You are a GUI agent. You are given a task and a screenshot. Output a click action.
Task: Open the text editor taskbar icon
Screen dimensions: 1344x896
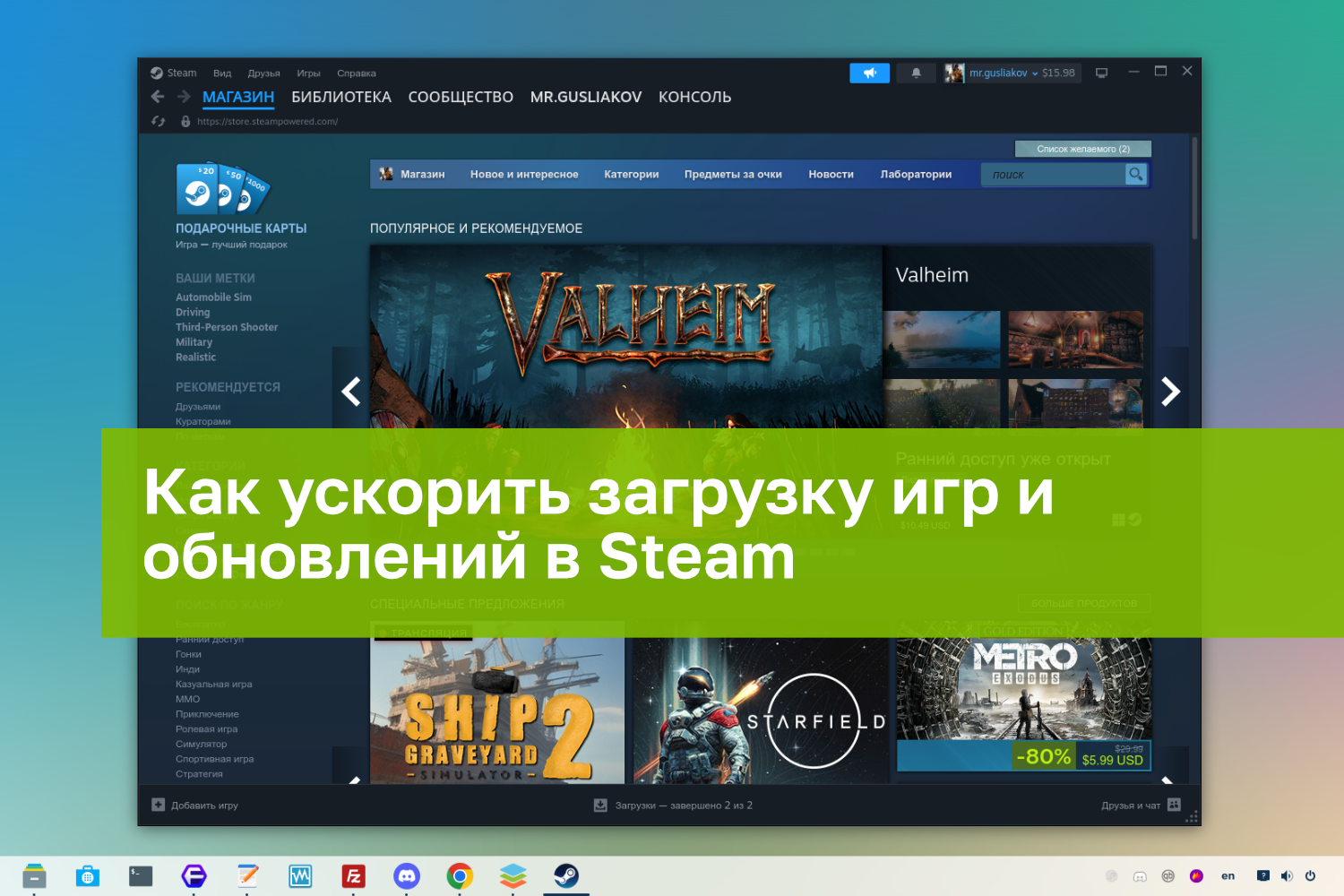247,875
